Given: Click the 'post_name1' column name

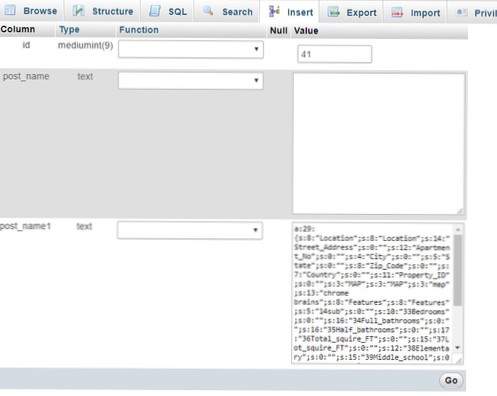Looking at the screenshot, I should [x=25, y=226].
